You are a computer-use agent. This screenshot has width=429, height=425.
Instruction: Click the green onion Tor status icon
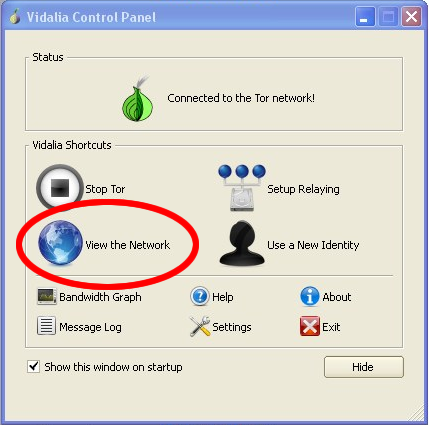(x=138, y=98)
